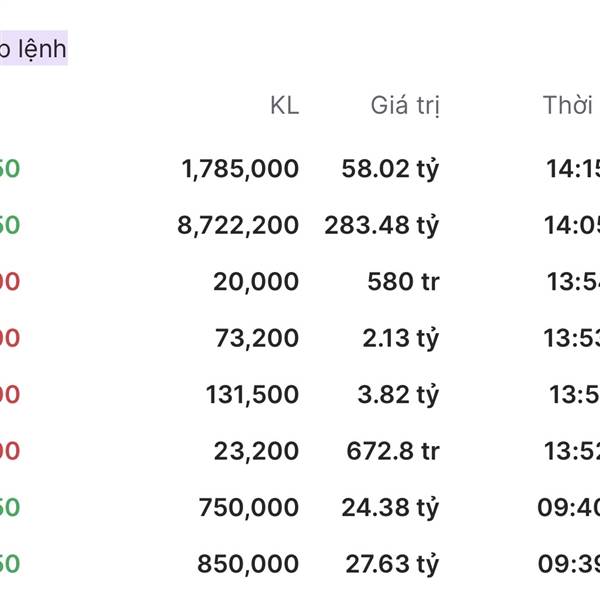Select the 8,722,200 volume row

pyautogui.click(x=300, y=225)
